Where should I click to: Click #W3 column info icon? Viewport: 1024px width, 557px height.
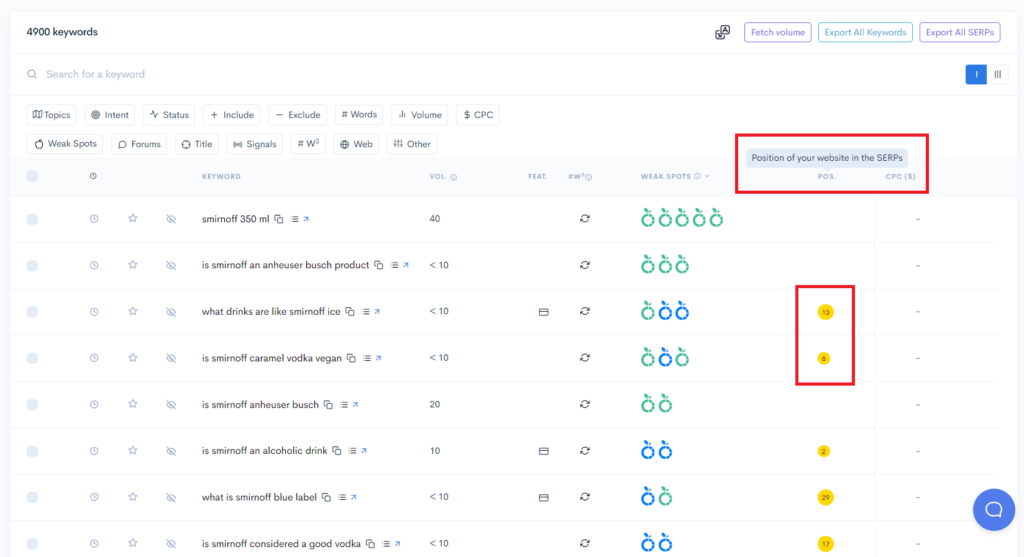tap(589, 177)
